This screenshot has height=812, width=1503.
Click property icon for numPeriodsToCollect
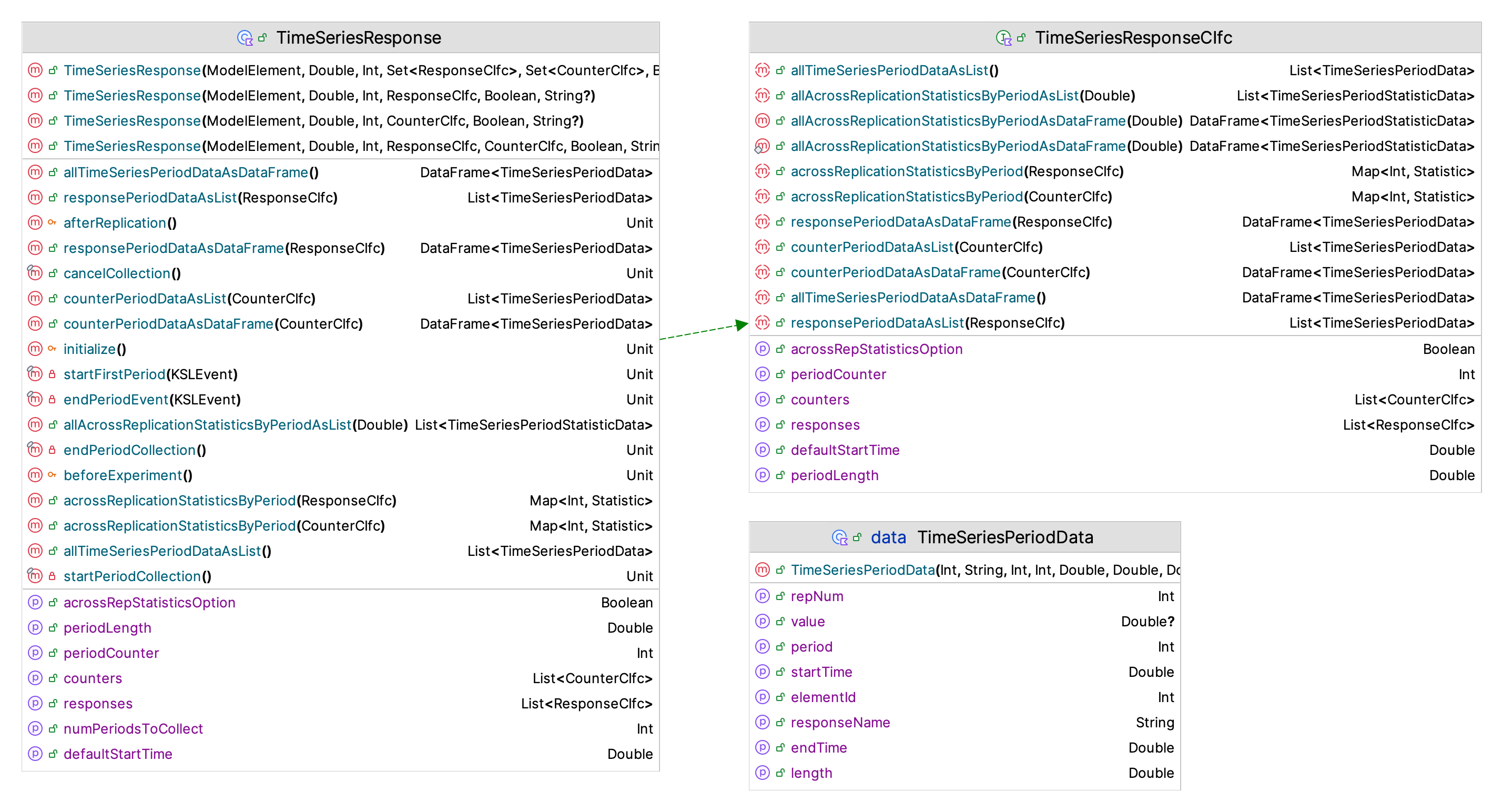pyautogui.click(x=36, y=728)
